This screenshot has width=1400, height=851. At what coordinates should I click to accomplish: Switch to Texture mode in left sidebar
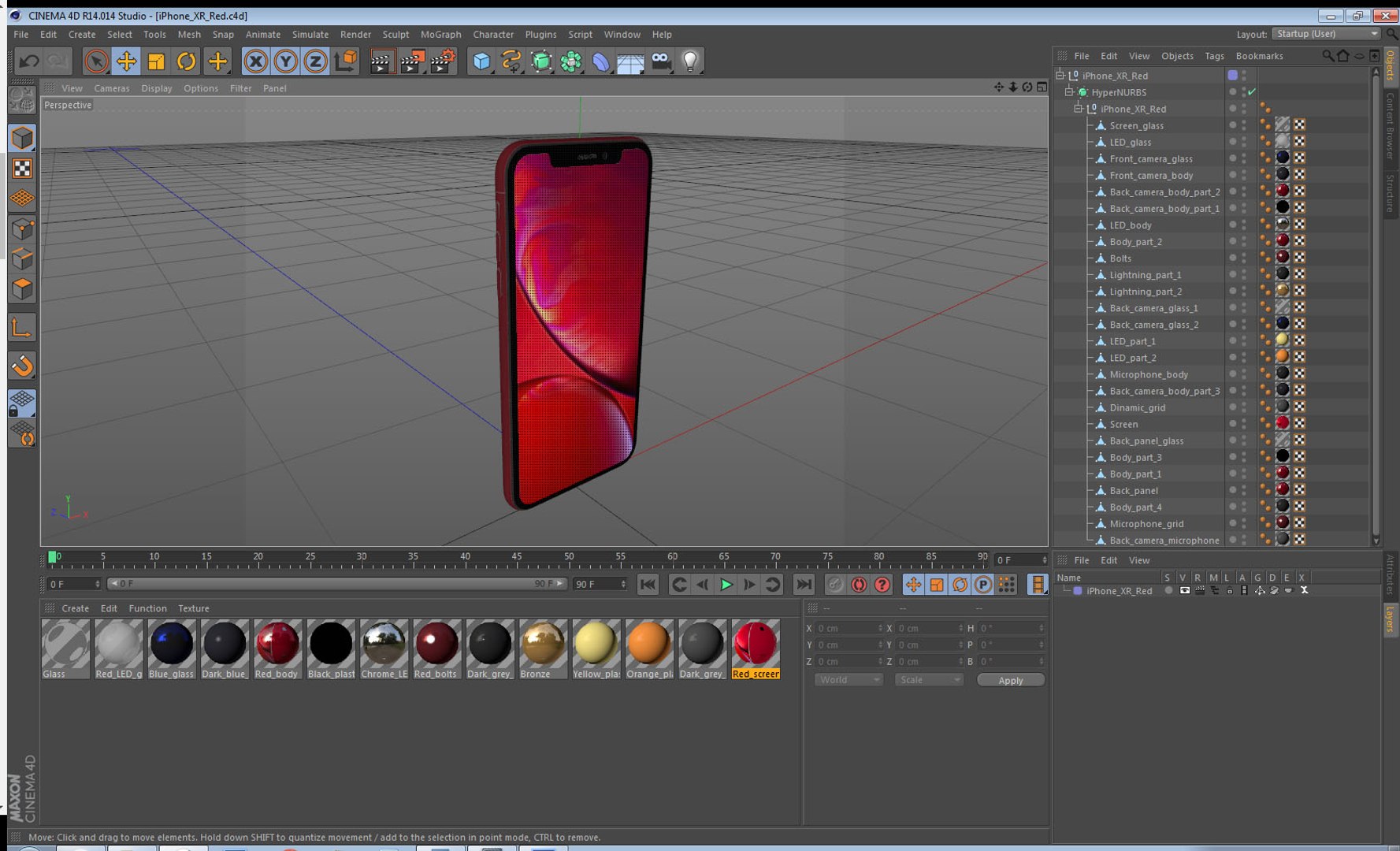click(x=22, y=169)
